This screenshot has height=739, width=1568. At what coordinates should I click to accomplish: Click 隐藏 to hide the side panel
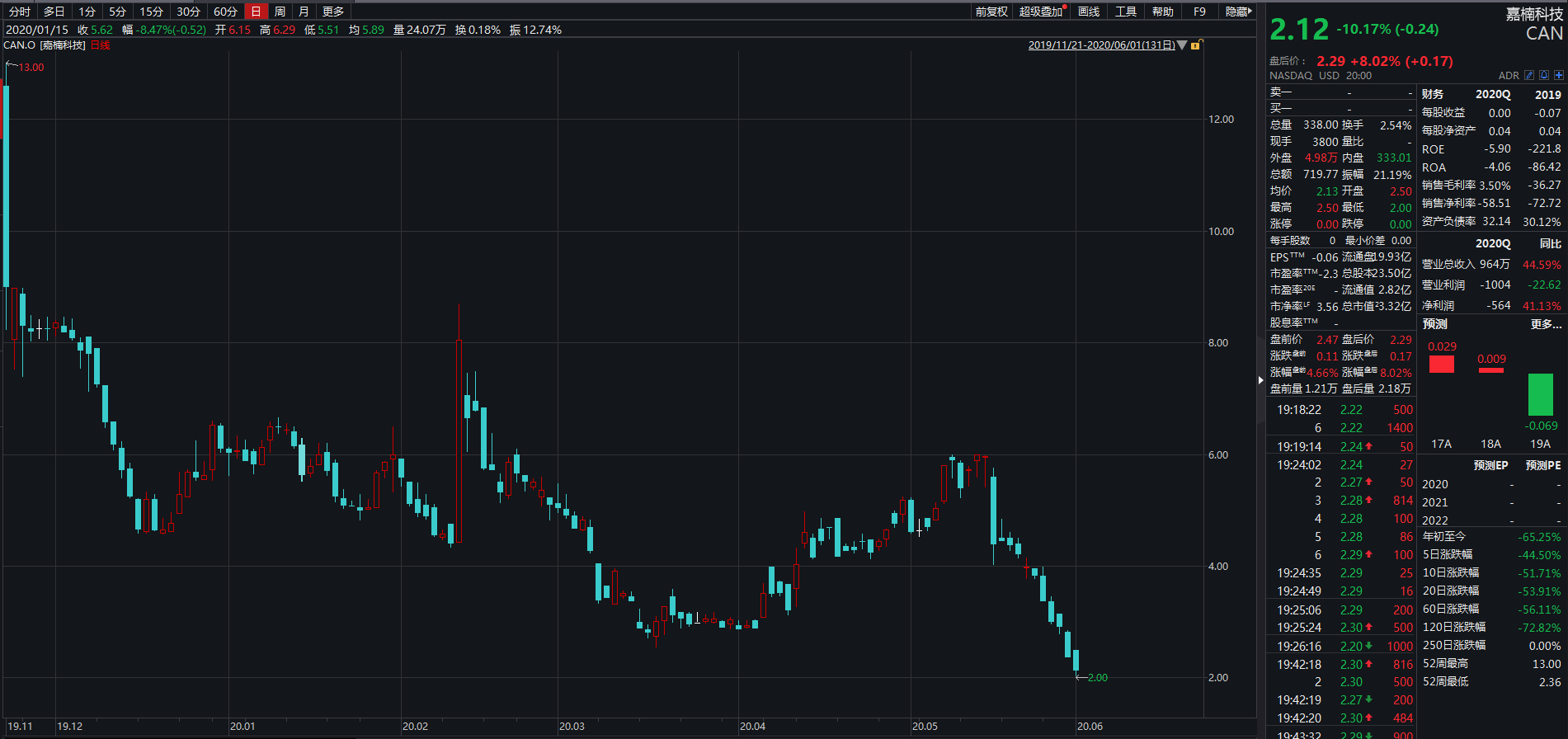(x=1237, y=12)
